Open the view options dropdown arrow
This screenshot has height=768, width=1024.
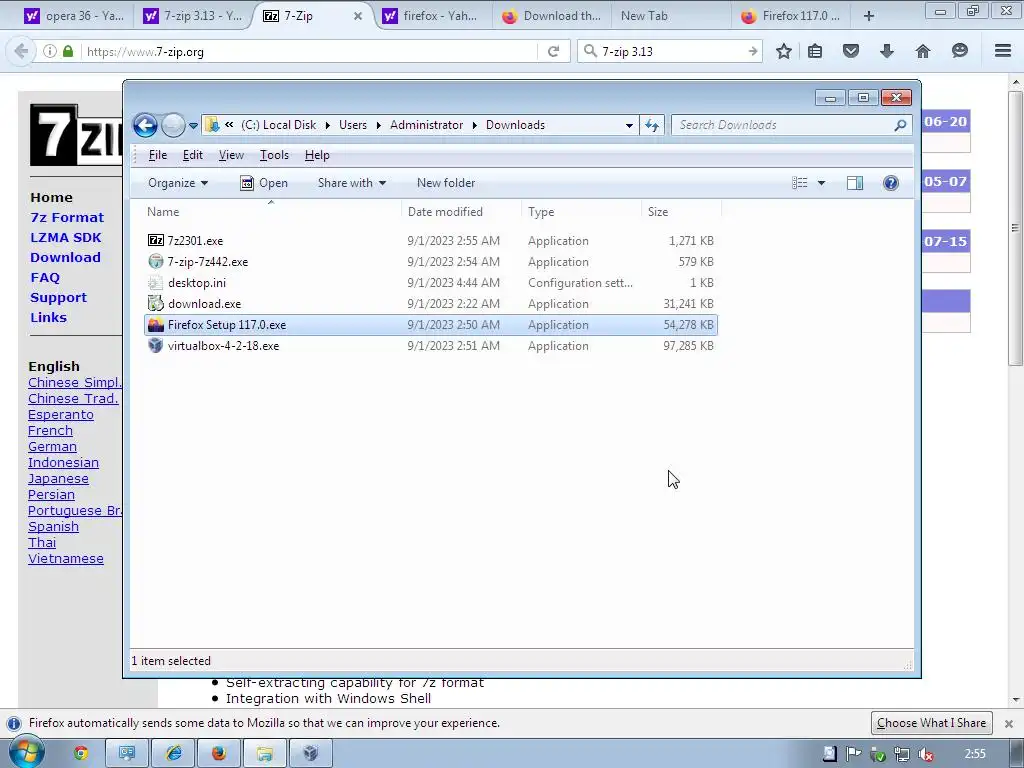pyautogui.click(x=821, y=183)
